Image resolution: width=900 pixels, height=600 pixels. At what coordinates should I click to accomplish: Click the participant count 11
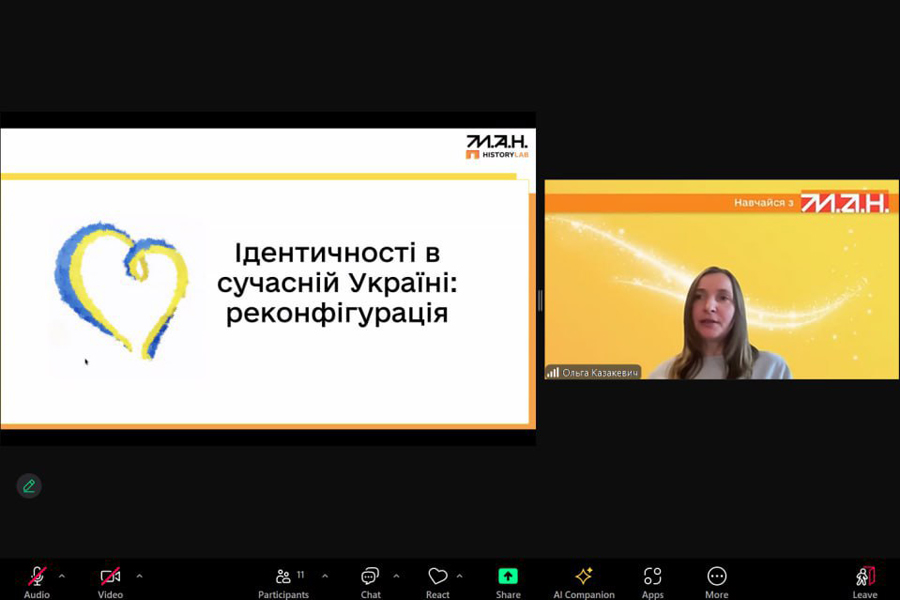(301, 574)
